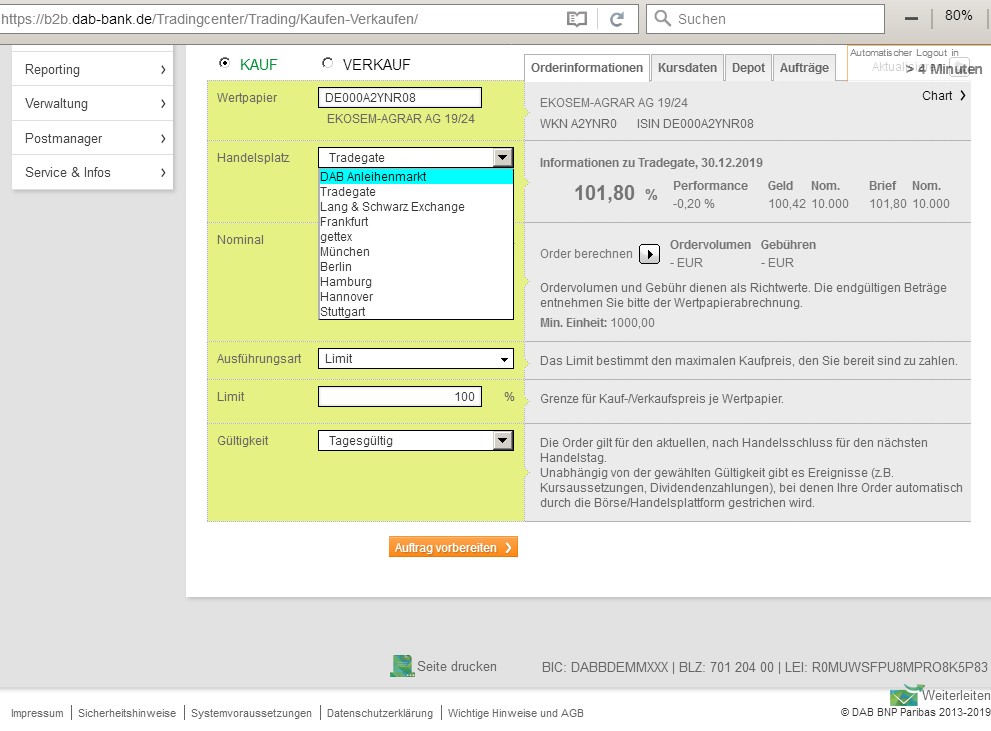Open the Impressum link
Viewport: 991px width, 731px height.
37,713
